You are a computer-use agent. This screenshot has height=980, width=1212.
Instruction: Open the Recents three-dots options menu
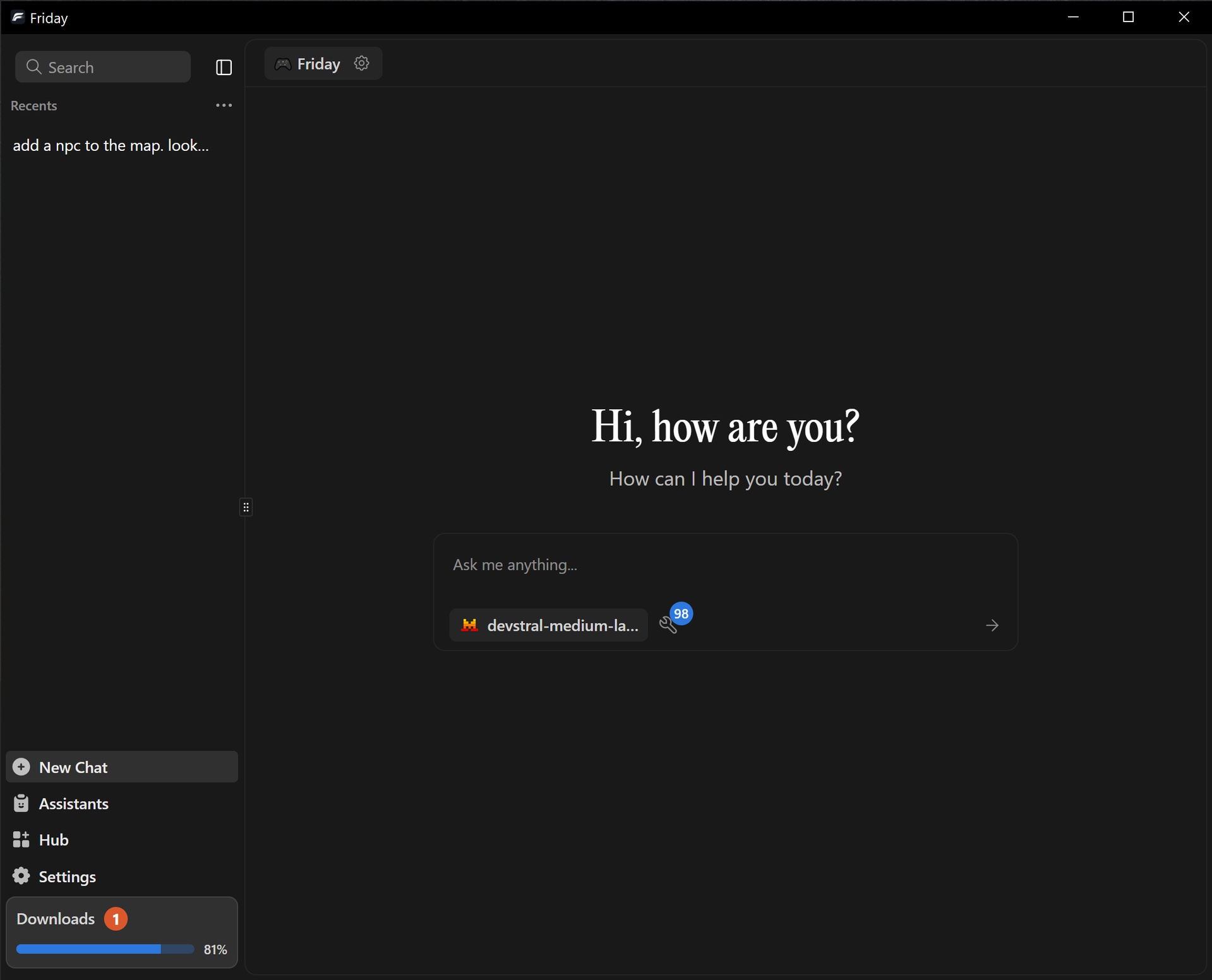click(224, 105)
